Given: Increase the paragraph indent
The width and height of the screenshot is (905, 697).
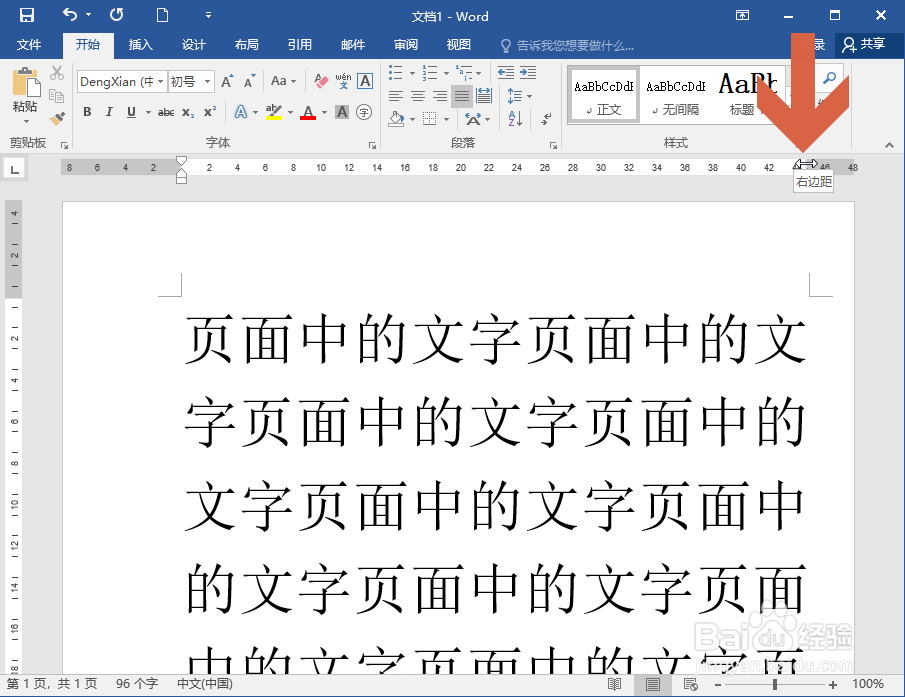Looking at the screenshot, I should [528, 73].
